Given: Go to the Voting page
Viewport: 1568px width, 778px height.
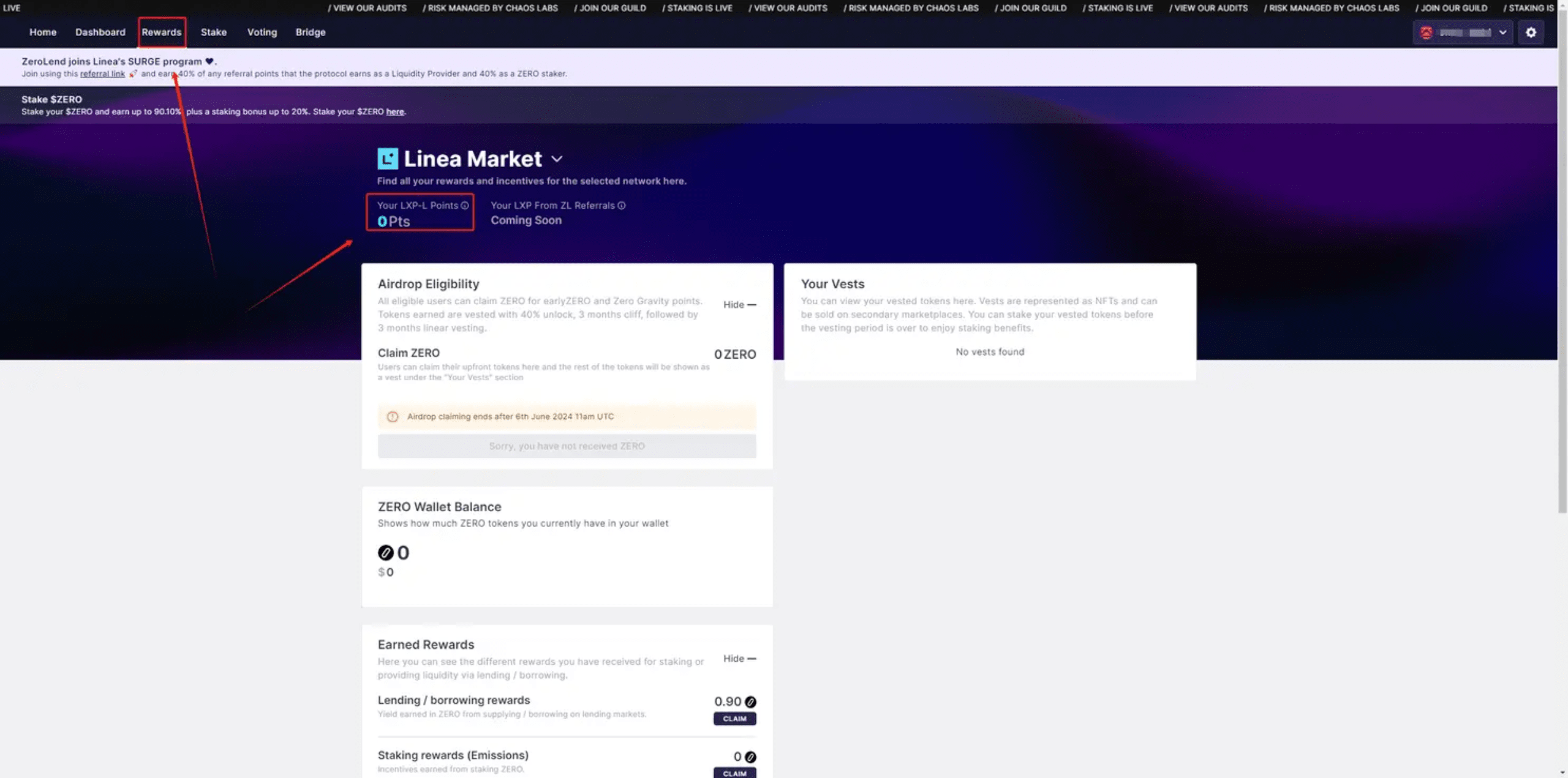Looking at the screenshot, I should pos(262,32).
